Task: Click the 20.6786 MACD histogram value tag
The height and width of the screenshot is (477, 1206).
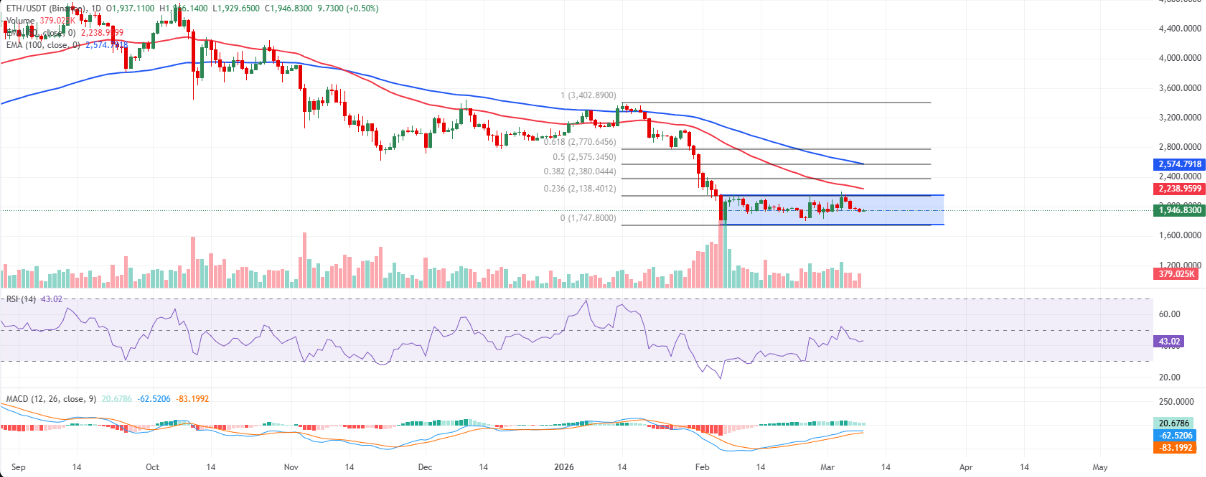Action: point(1176,425)
